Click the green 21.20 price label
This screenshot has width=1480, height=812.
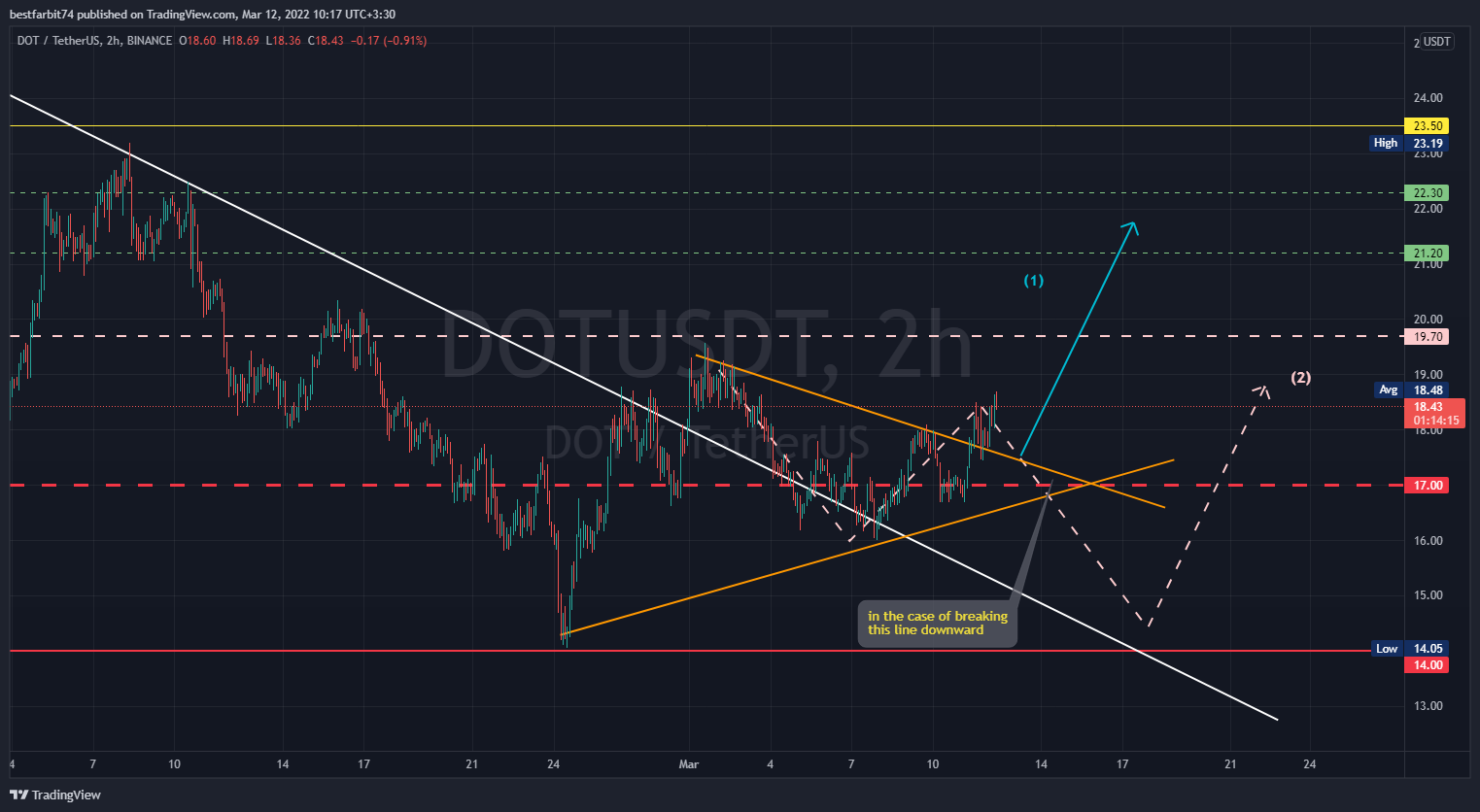click(1427, 253)
